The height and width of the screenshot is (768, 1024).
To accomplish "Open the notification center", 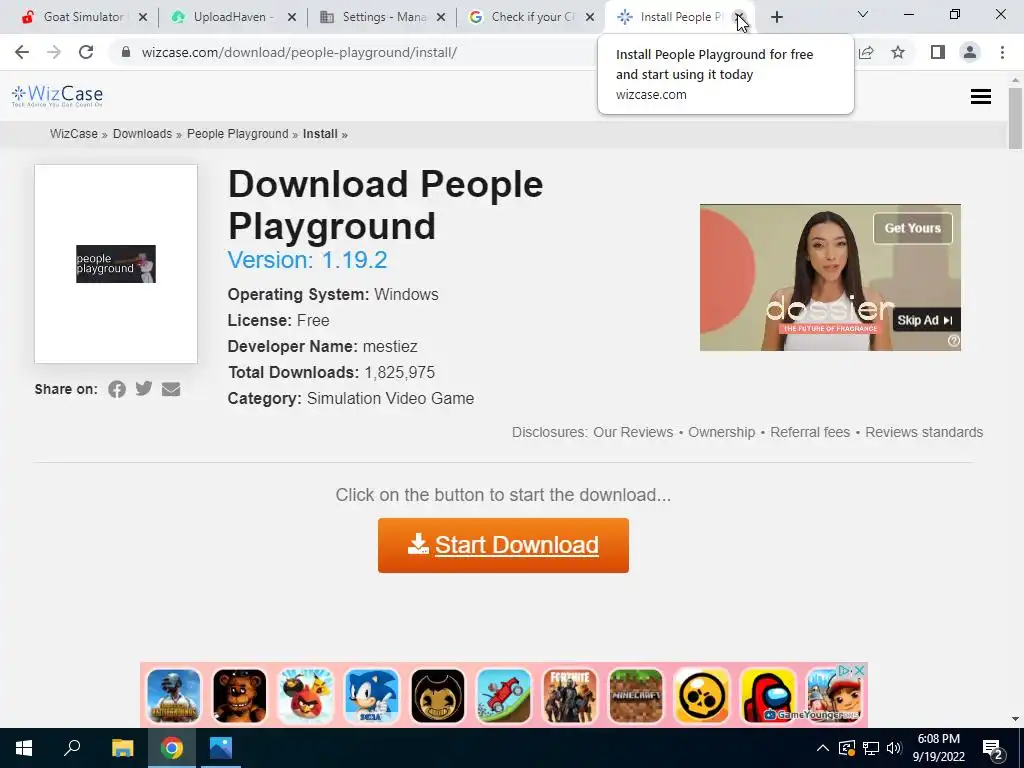I will pyautogui.click(x=992, y=749).
